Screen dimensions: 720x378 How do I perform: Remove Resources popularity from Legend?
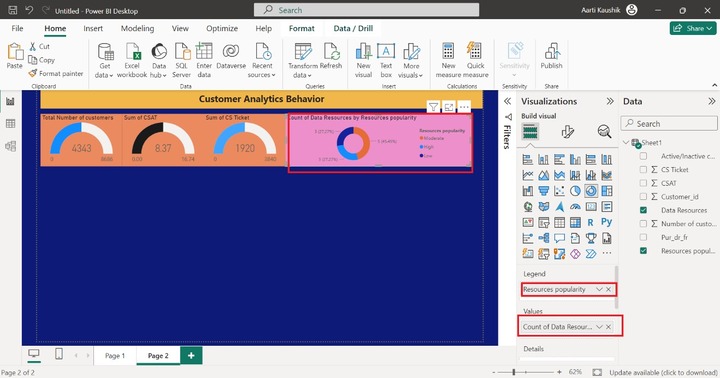click(608, 289)
